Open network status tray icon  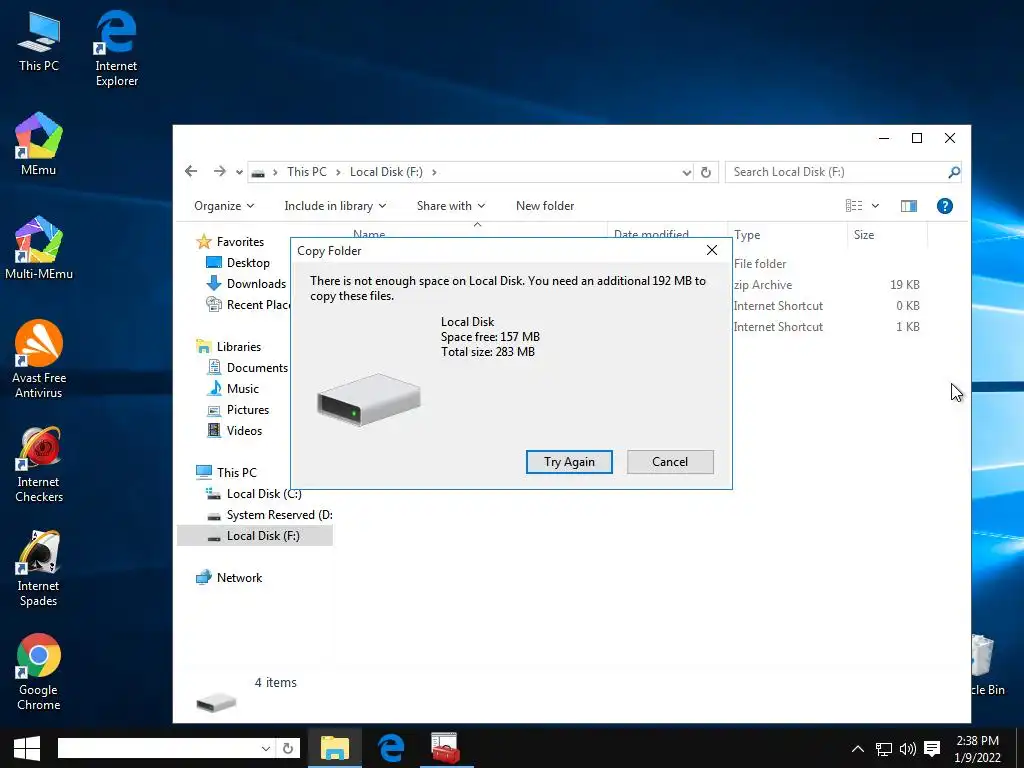point(884,749)
